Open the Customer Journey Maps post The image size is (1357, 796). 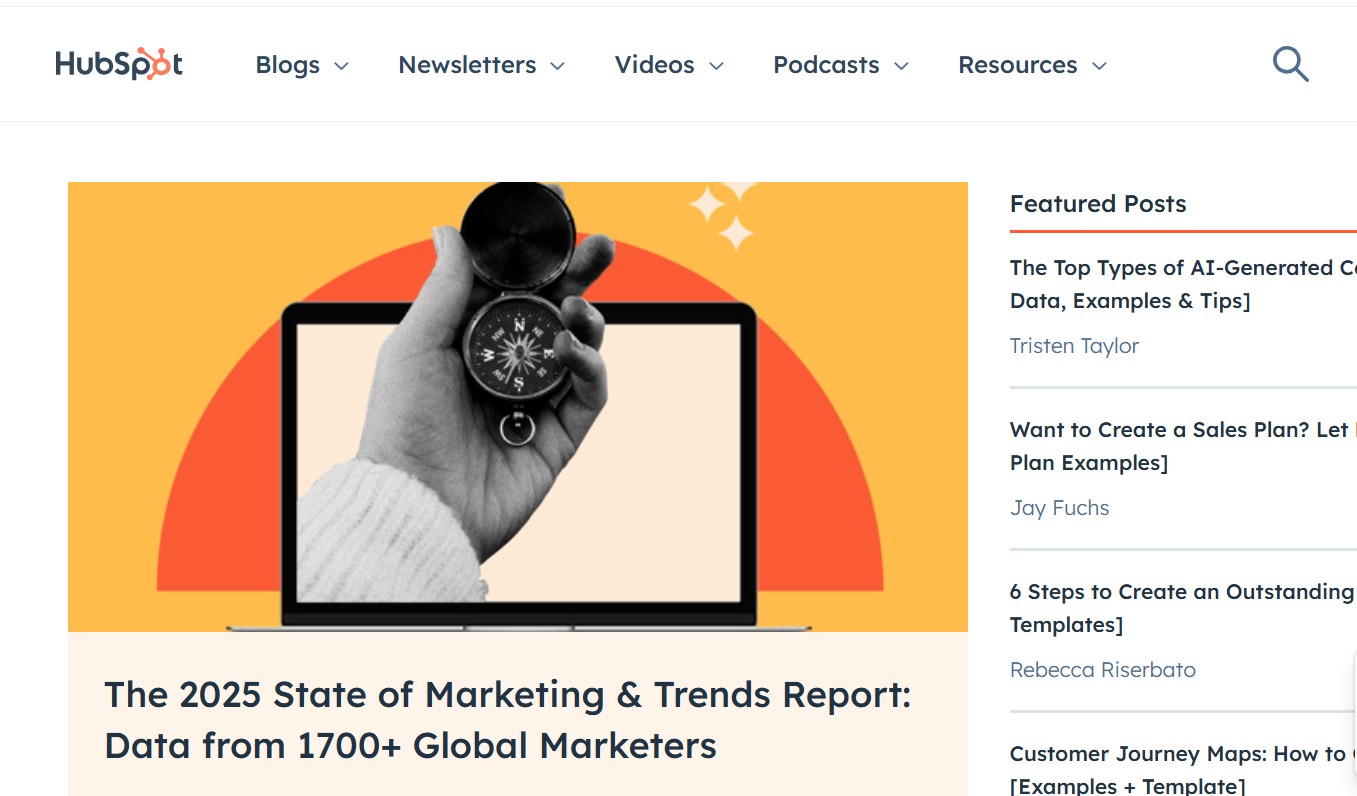(x=1183, y=769)
